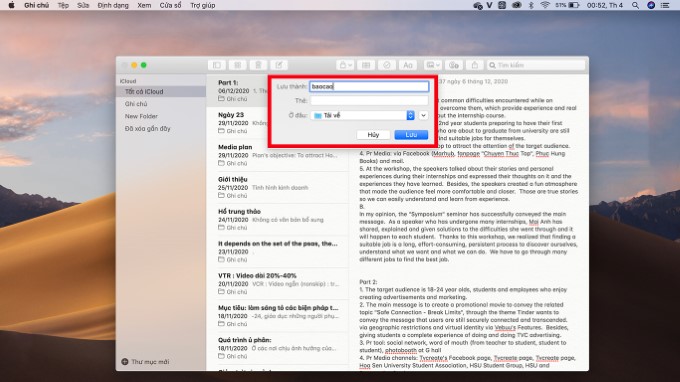Select Tất cả iCloud folder
680x382 pixels.
click(161, 91)
